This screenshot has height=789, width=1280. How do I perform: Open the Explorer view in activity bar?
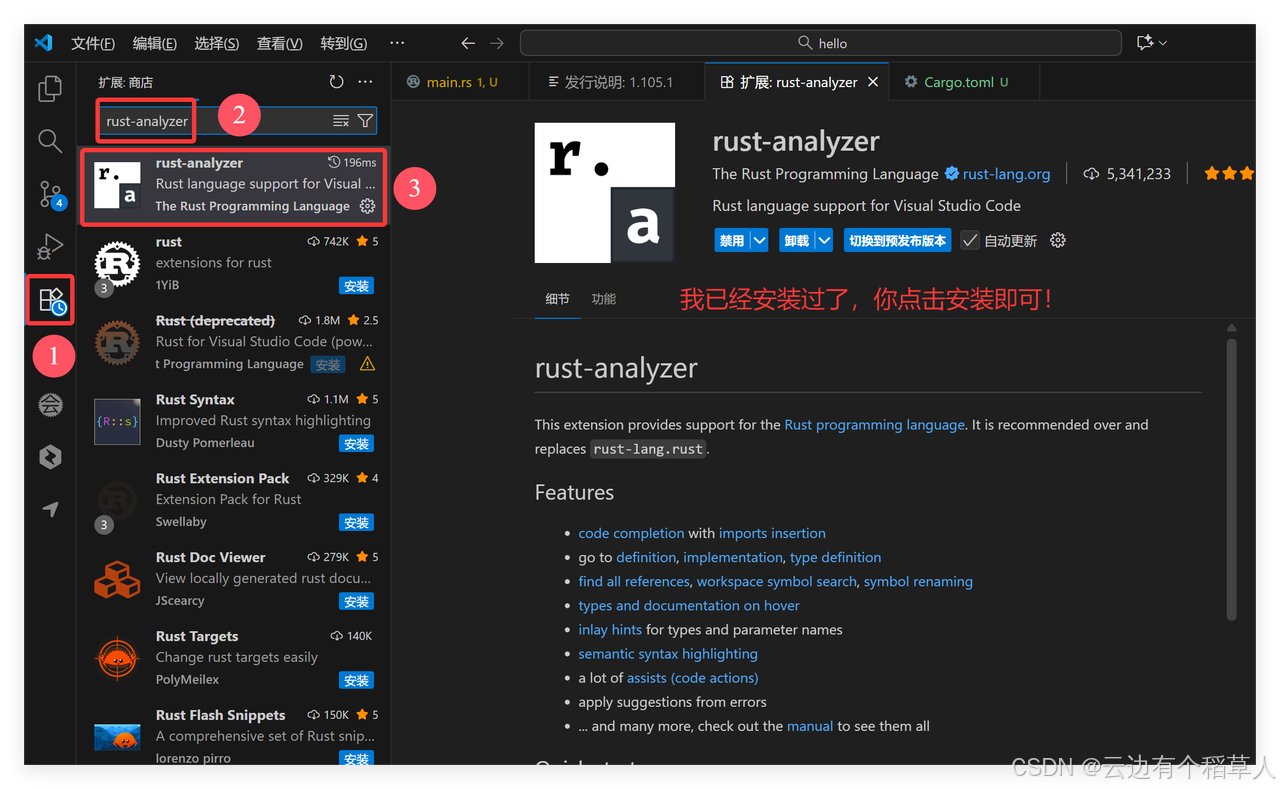pyautogui.click(x=50, y=89)
